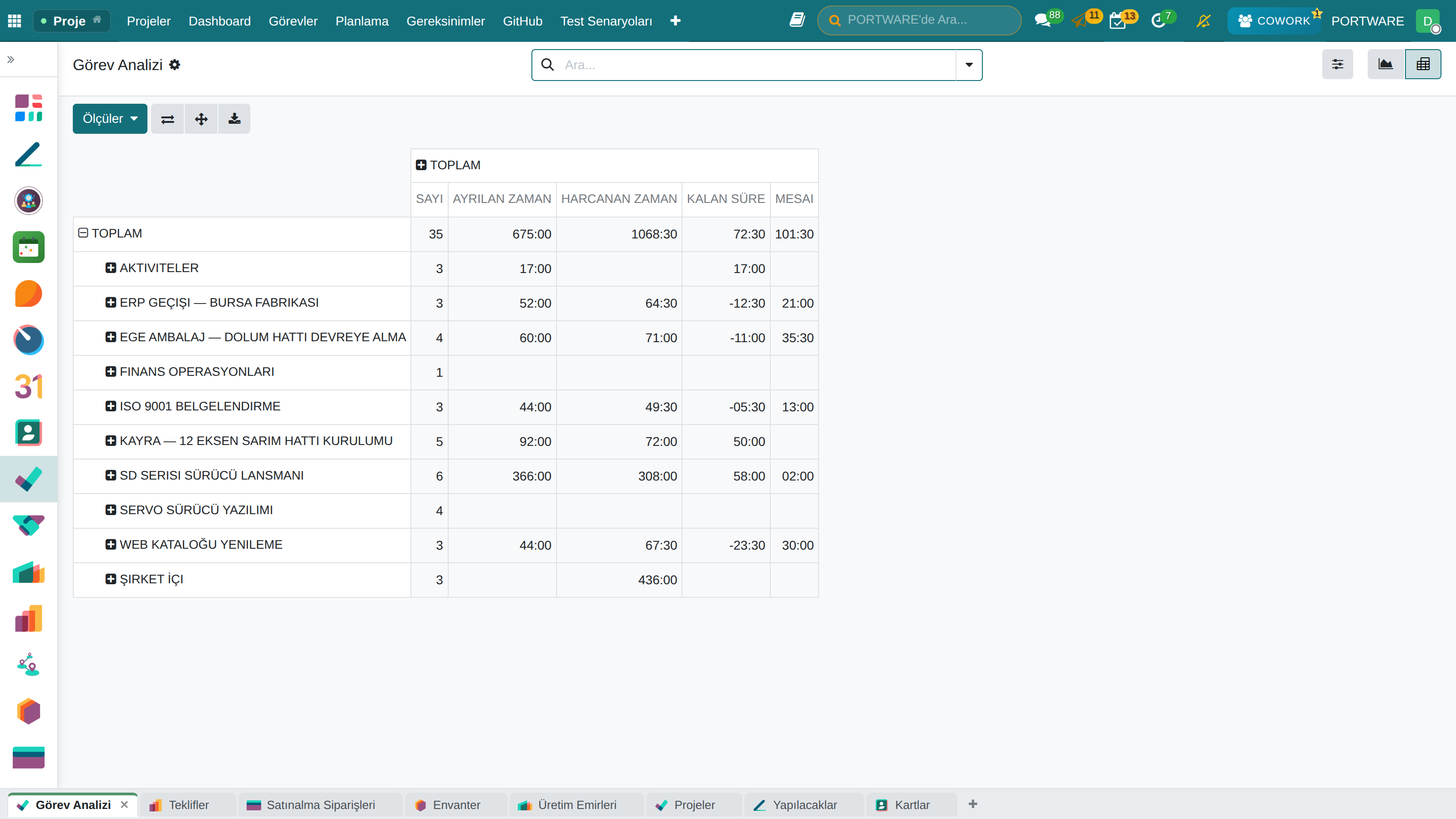The height and width of the screenshot is (819, 1456).
Task: Open the book documentation icon
Action: (797, 20)
